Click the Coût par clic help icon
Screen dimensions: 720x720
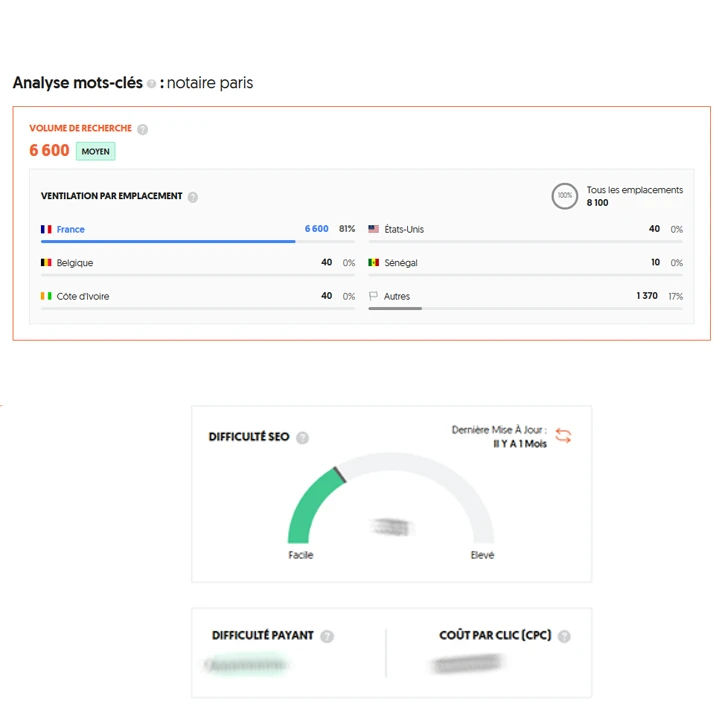click(x=564, y=636)
